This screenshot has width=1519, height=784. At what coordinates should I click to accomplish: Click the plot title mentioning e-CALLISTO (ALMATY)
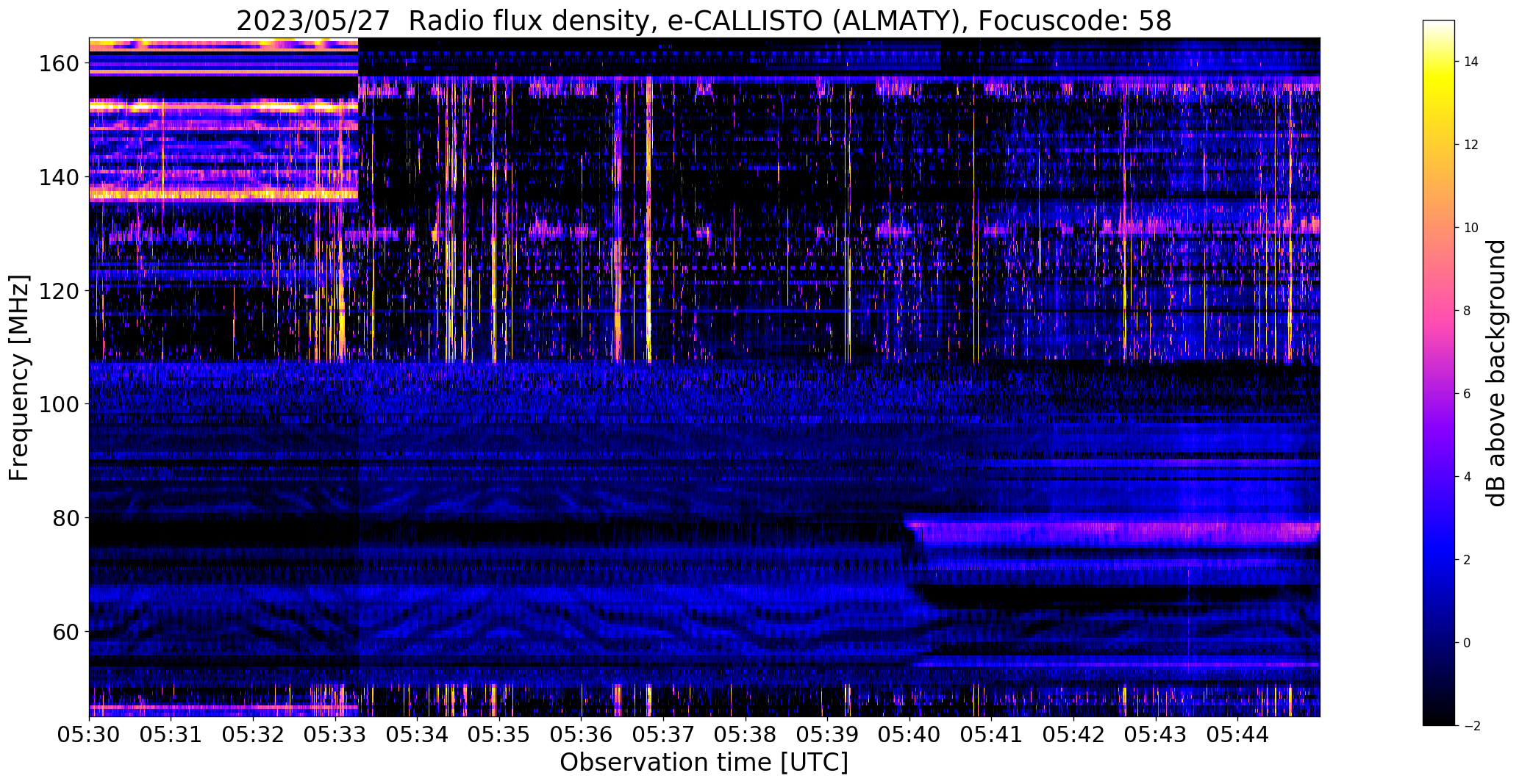pyautogui.click(x=704, y=21)
